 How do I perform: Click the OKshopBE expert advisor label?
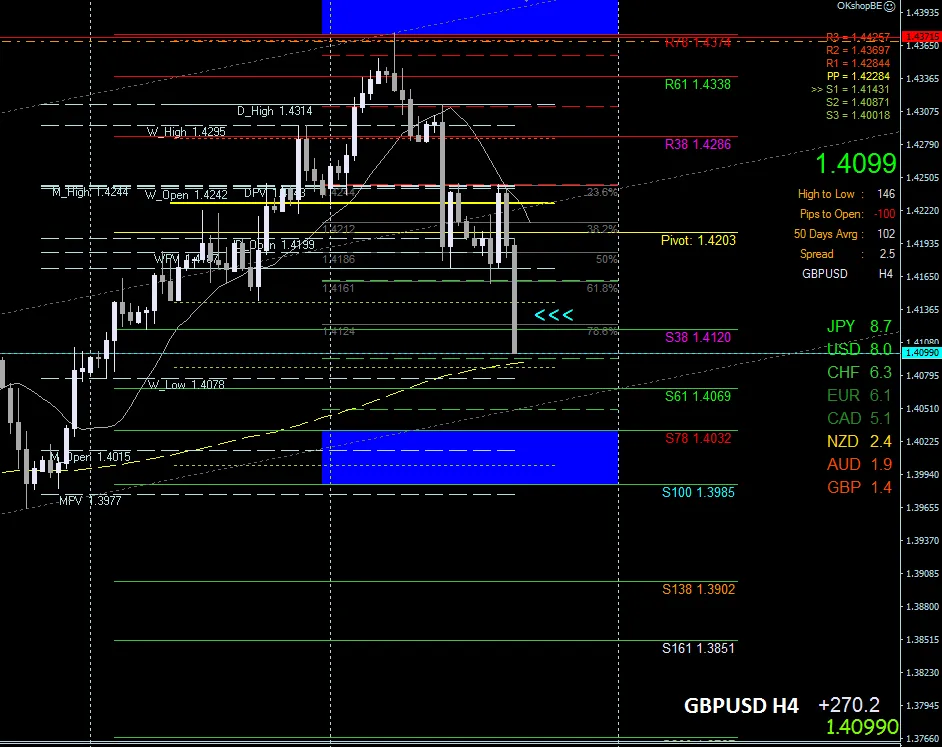coord(860,6)
